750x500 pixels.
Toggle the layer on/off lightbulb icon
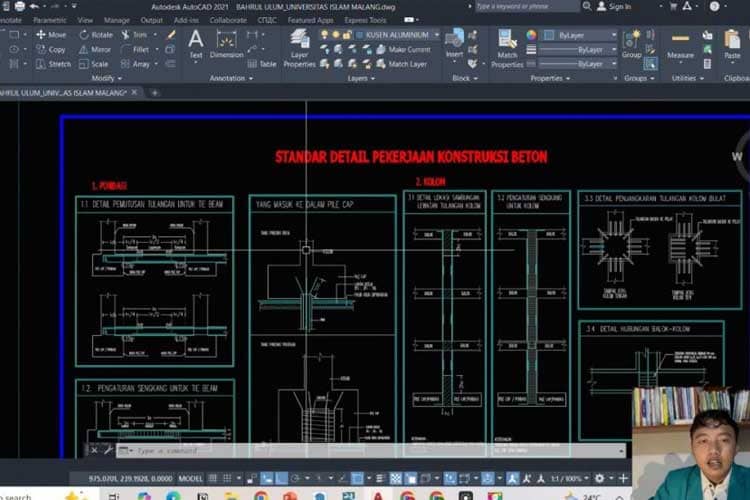pyautogui.click(x=325, y=34)
